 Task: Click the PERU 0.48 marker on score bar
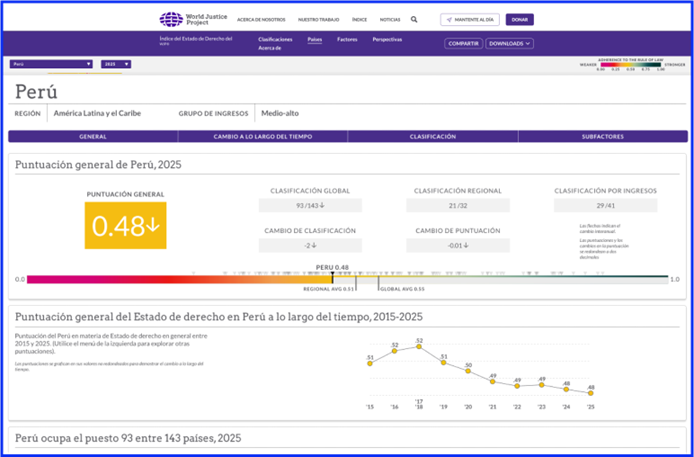[333, 274]
